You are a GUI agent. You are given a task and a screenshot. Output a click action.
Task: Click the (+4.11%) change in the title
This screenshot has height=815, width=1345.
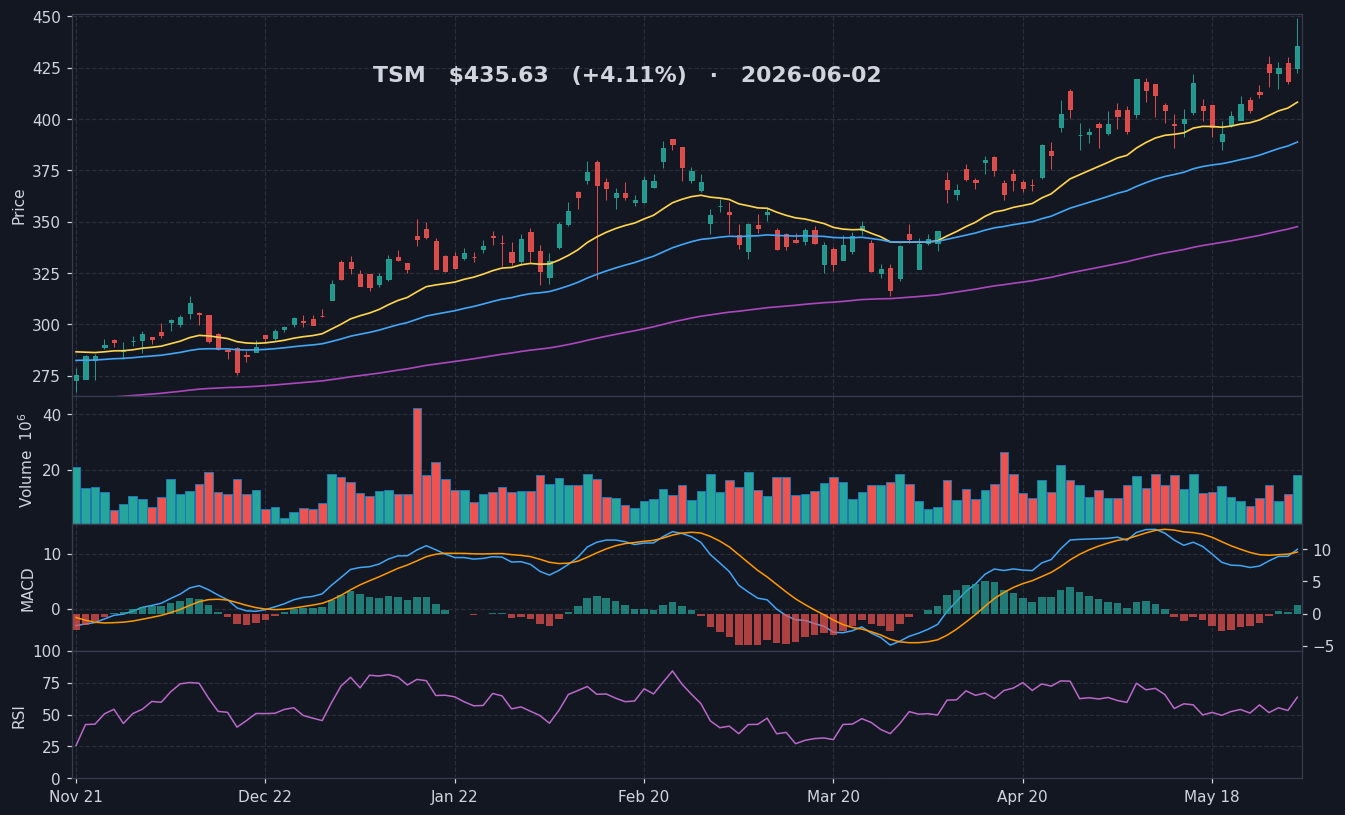tap(629, 76)
